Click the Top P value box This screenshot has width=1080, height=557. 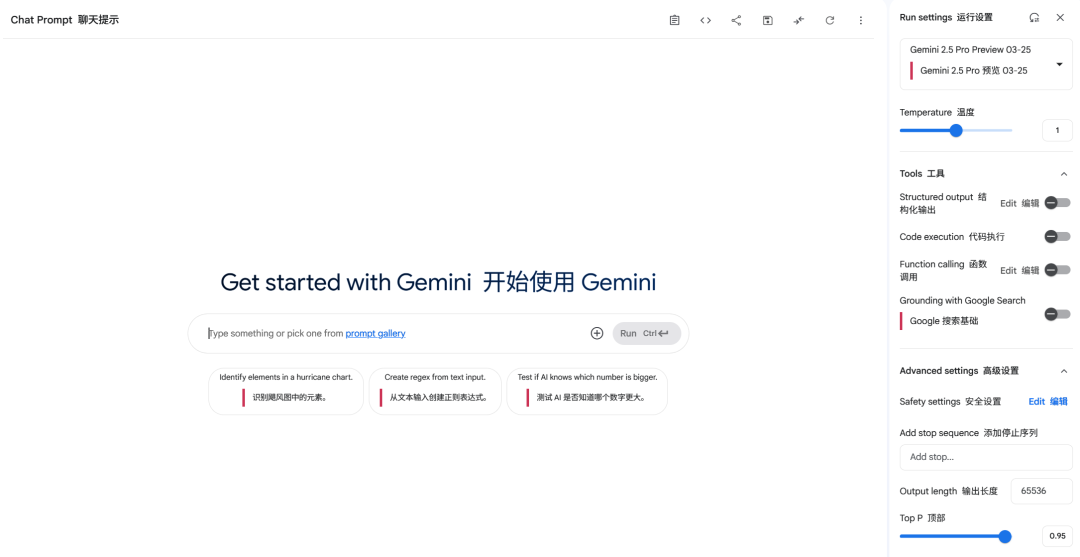click(x=1057, y=536)
